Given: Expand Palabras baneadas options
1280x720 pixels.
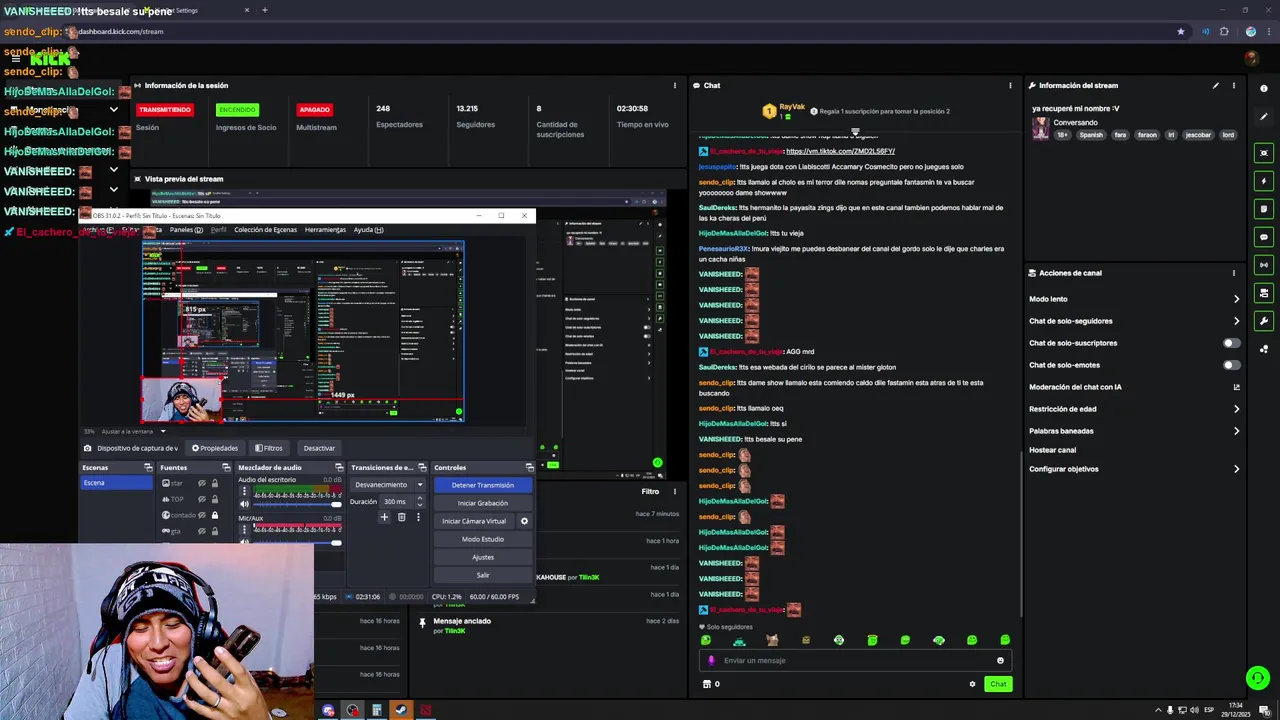Looking at the screenshot, I should 1236,431.
